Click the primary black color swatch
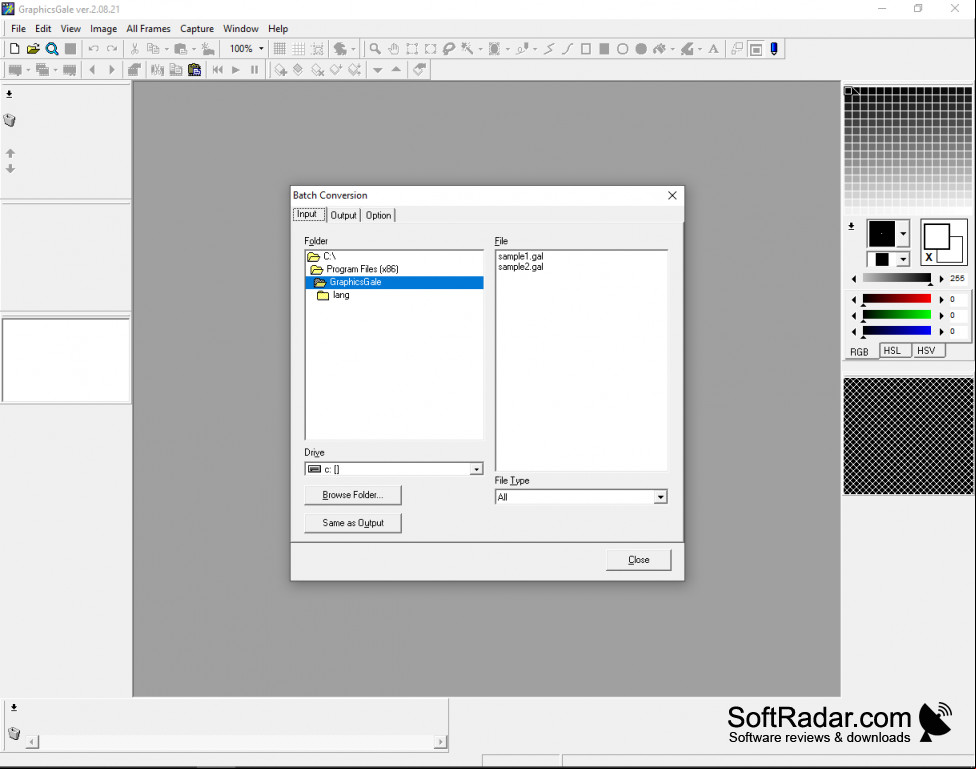Image resolution: width=976 pixels, height=769 pixels. [x=882, y=234]
